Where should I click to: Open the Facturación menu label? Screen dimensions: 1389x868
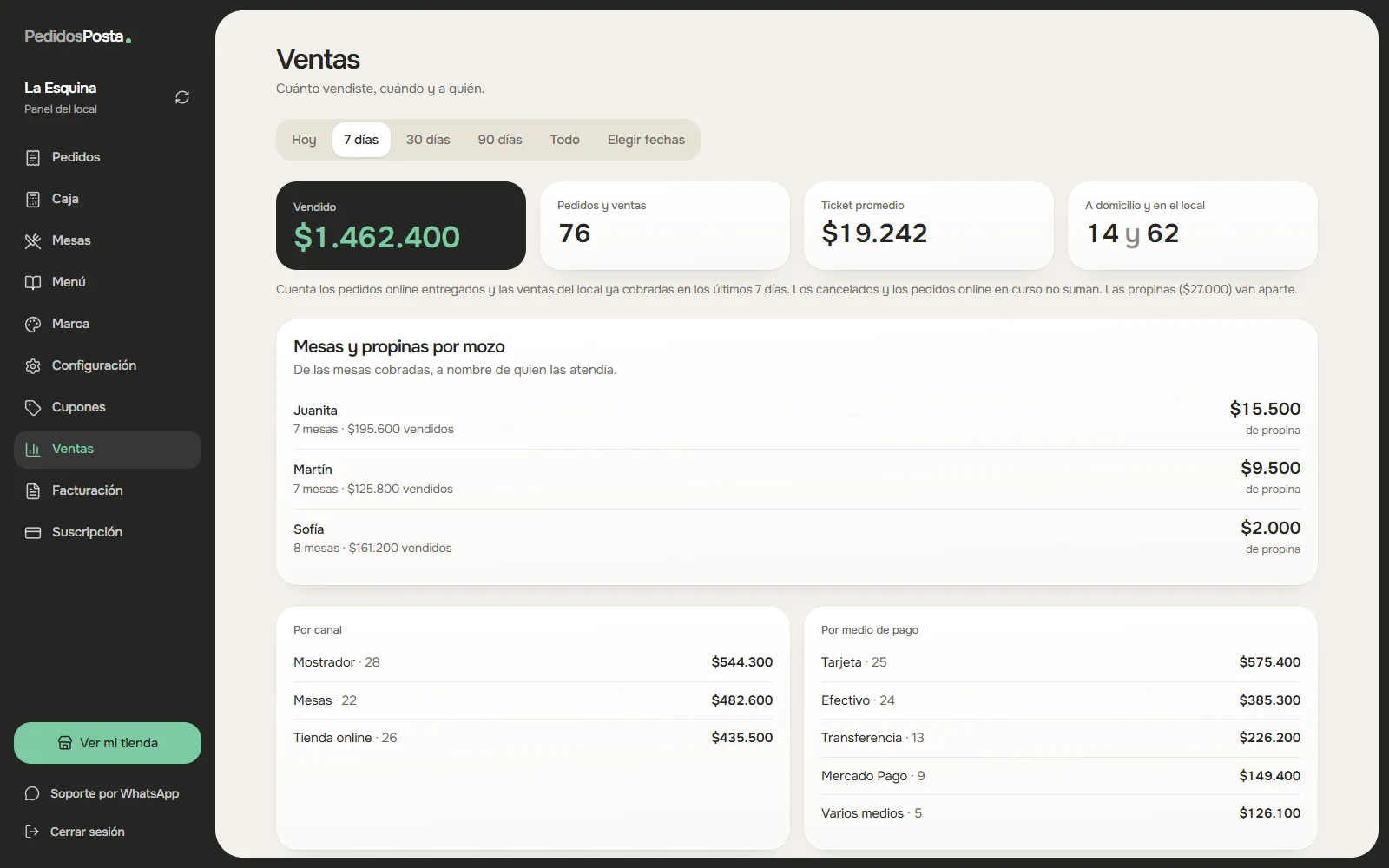point(87,490)
